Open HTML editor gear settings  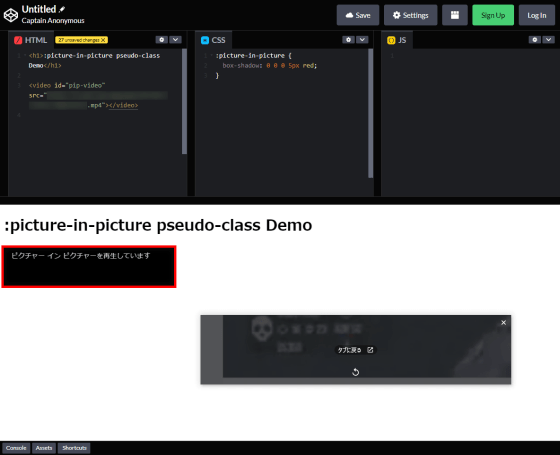pos(162,40)
